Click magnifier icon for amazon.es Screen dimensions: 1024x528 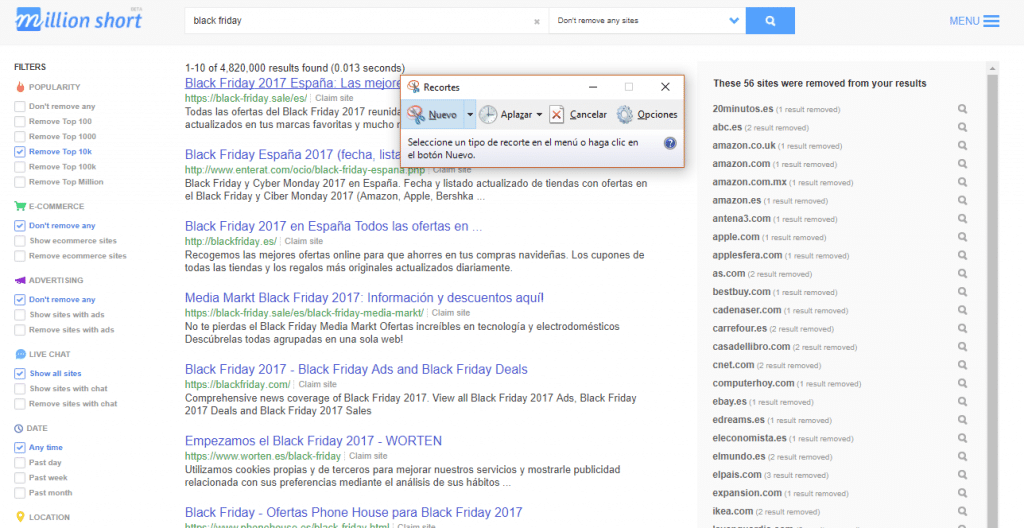[963, 201]
